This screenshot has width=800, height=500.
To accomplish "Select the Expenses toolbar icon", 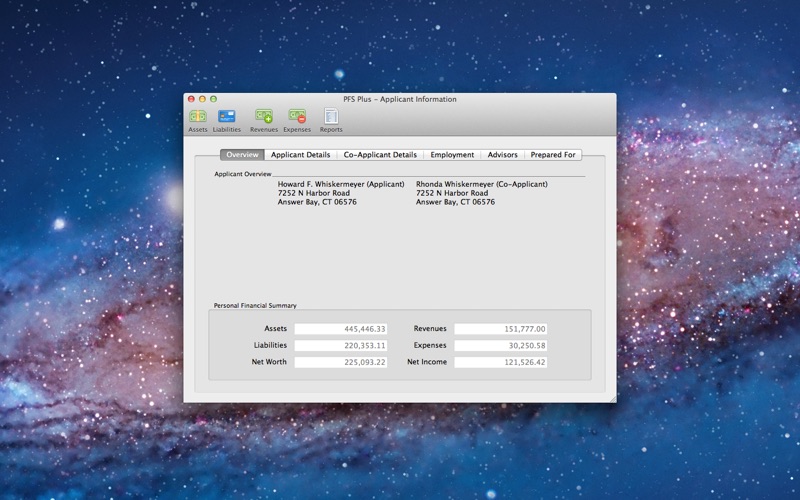I will pos(297,117).
